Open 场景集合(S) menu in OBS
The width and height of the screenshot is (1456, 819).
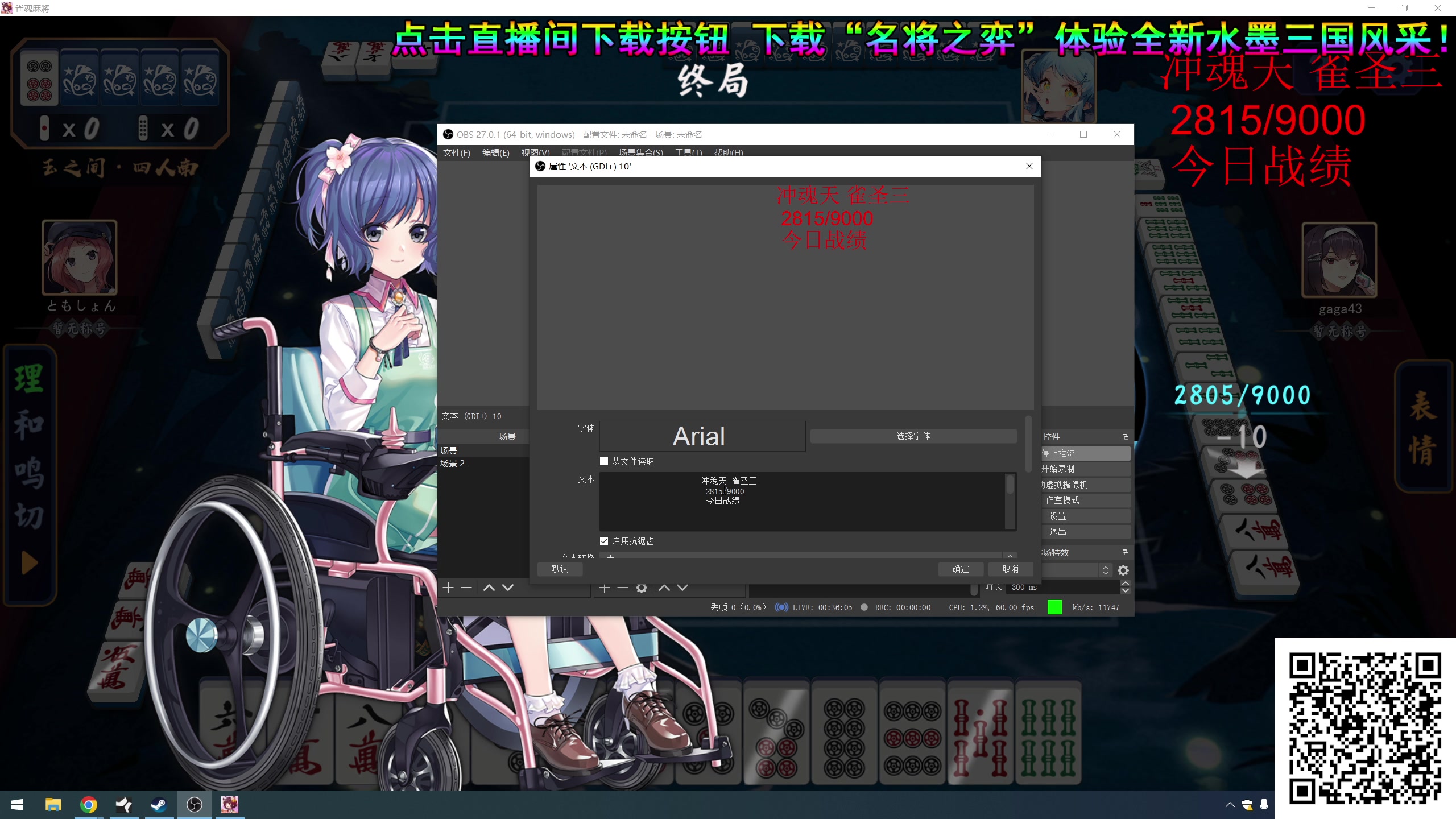[640, 152]
